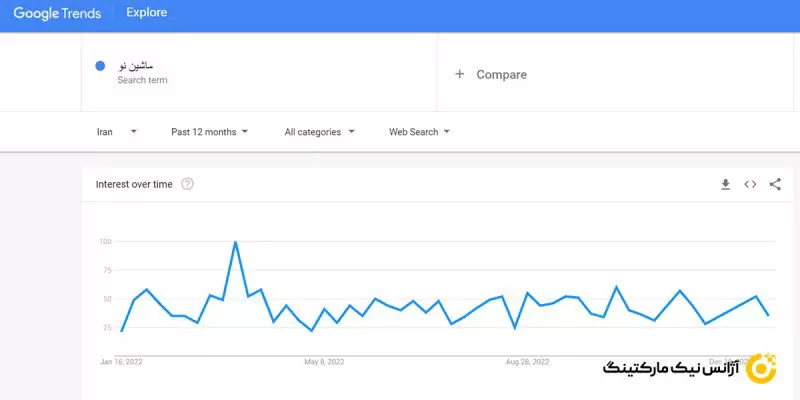The height and width of the screenshot is (400, 800).
Task: Click the blue search term color dot
Action: [x=100, y=66]
